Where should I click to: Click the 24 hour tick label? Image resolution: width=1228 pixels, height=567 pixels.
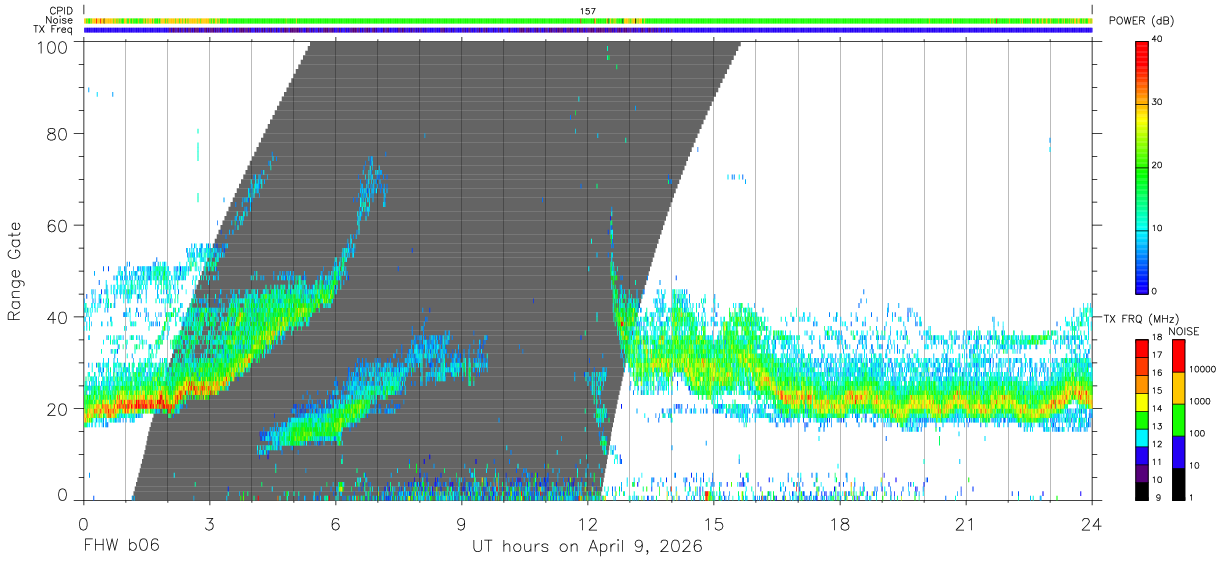tap(1092, 524)
